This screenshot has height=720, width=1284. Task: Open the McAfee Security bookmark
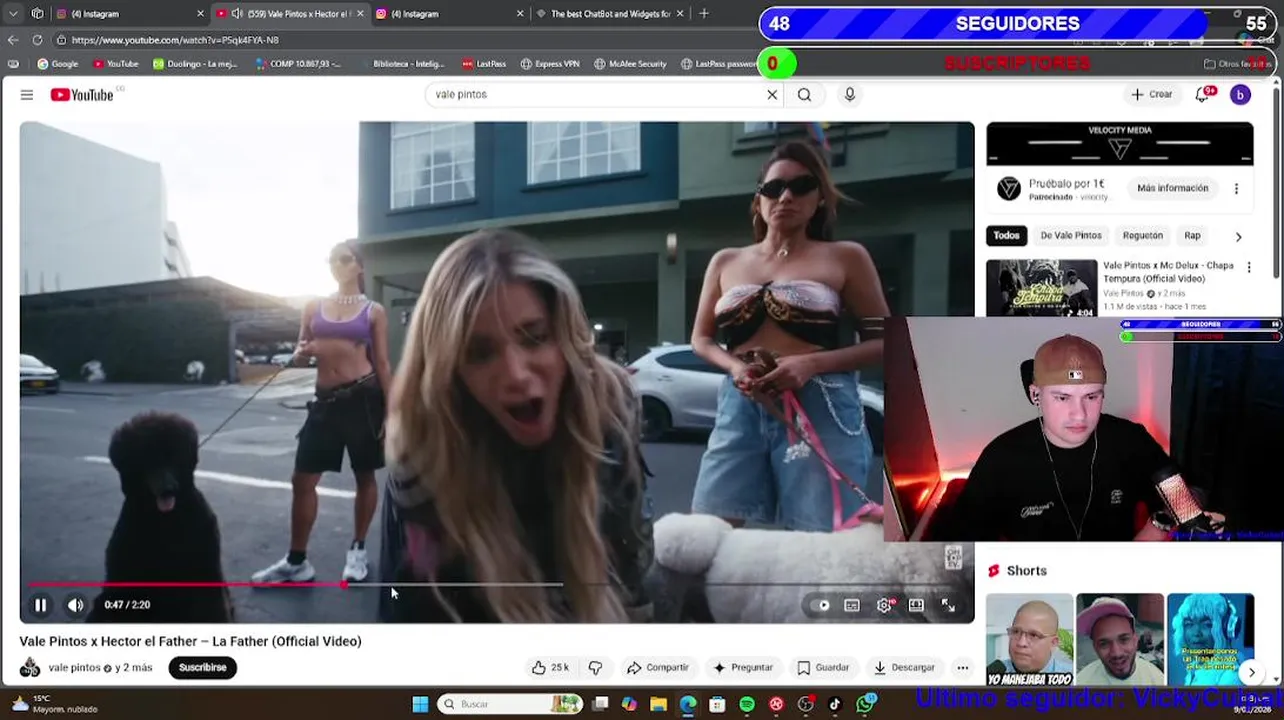coord(630,64)
